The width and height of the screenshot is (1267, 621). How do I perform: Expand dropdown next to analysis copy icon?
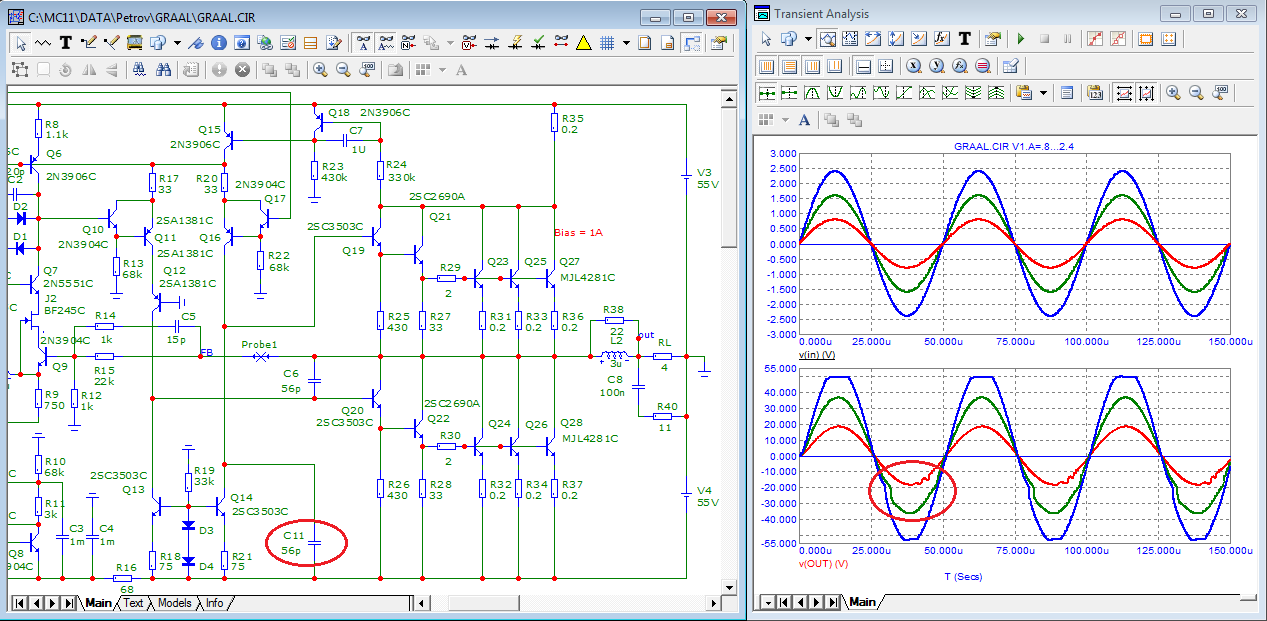point(808,39)
